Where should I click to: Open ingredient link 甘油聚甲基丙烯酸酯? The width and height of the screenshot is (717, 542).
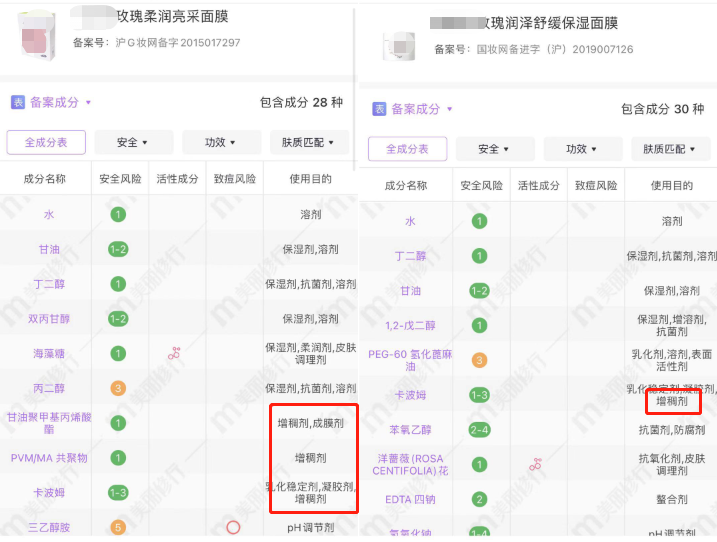pyautogui.click(x=49, y=423)
